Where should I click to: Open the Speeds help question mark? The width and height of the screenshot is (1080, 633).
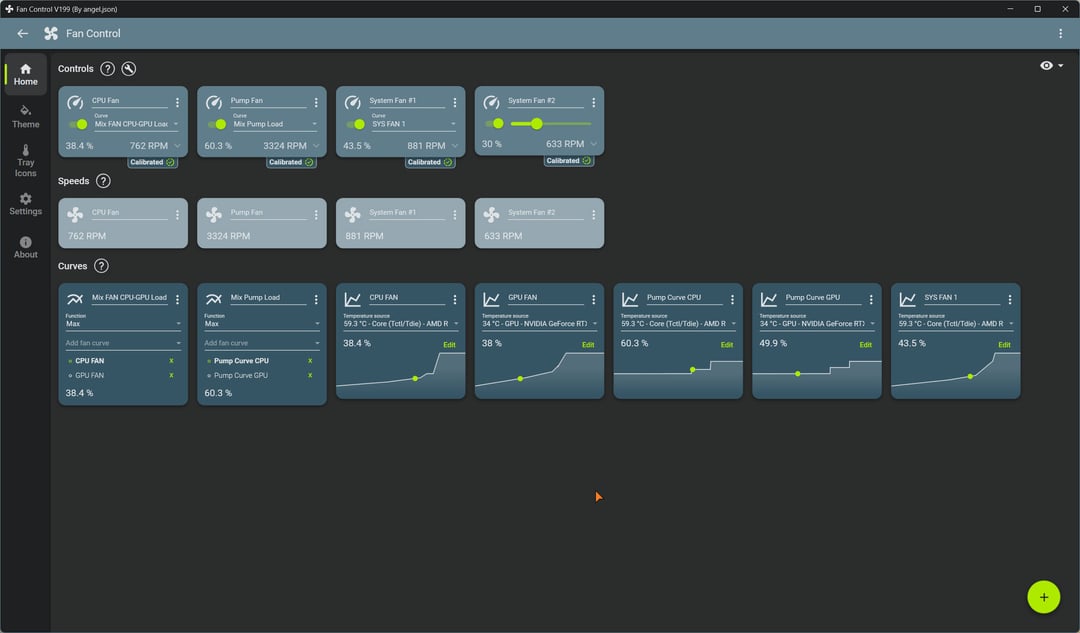tap(103, 180)
